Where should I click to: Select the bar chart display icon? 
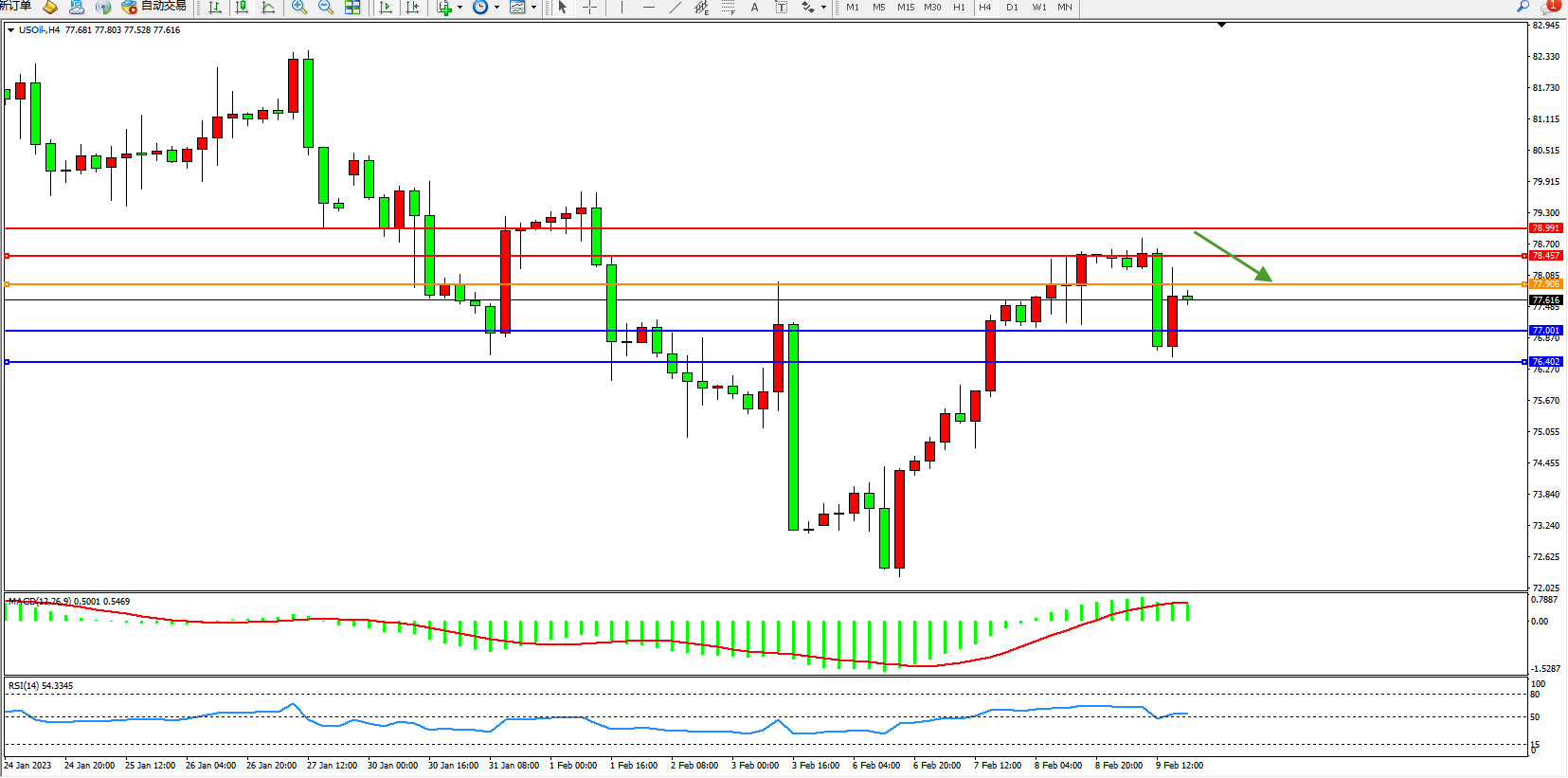tap(215, 8)
